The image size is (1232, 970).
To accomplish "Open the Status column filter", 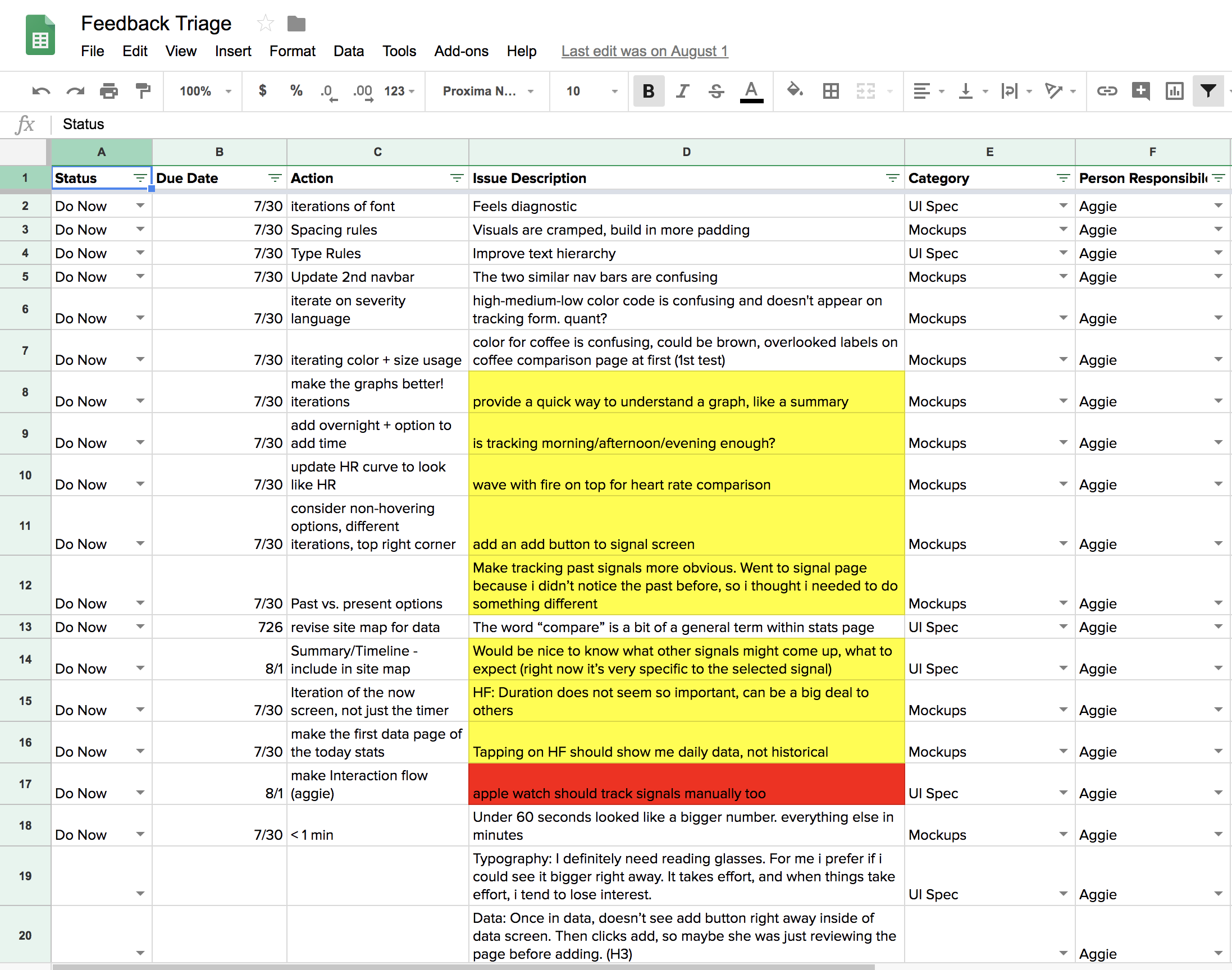I will [140, 179].
